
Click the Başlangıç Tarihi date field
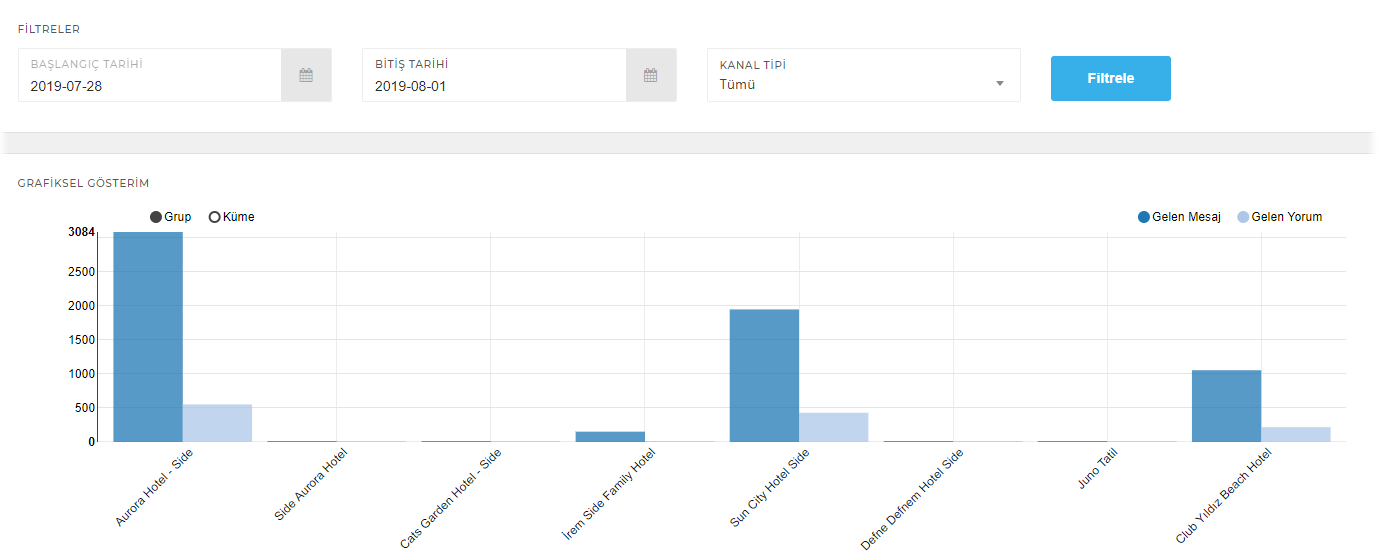pos(150,85)
